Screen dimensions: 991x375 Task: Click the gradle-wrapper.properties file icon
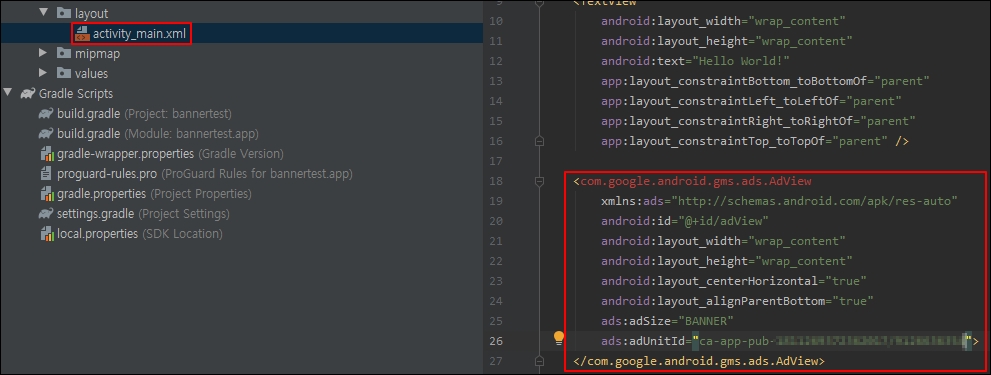point(46,154)
